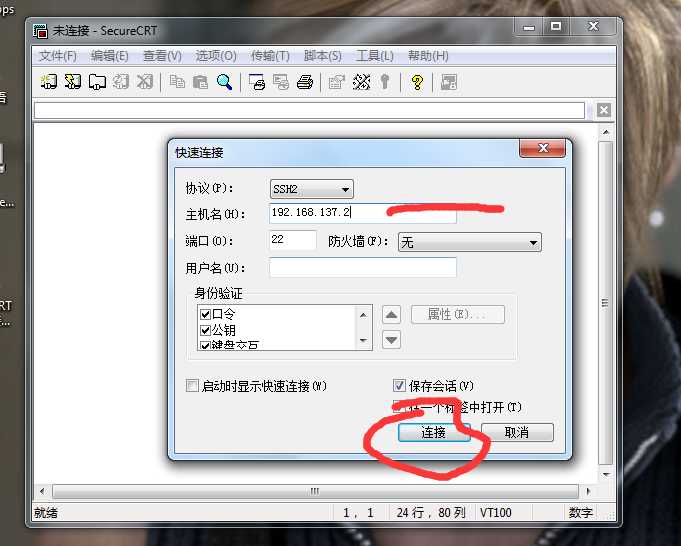Viewport: 681px width, 546px height.
Task: Click authentication list scroll-up arrow
Action: pyautogui.click(x=364, y=315)
